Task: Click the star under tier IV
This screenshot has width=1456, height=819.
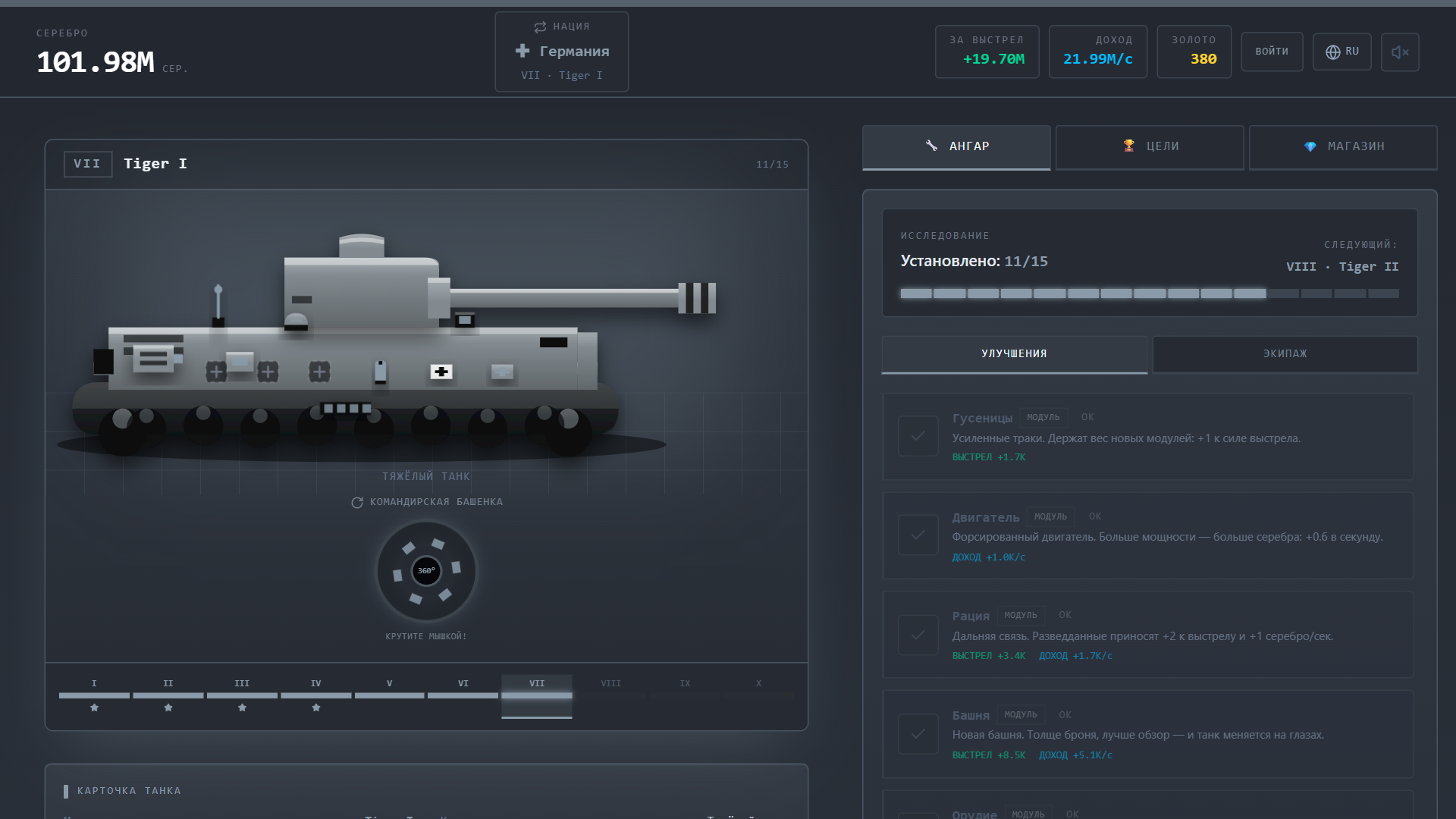Action: (x=316, y=708)
